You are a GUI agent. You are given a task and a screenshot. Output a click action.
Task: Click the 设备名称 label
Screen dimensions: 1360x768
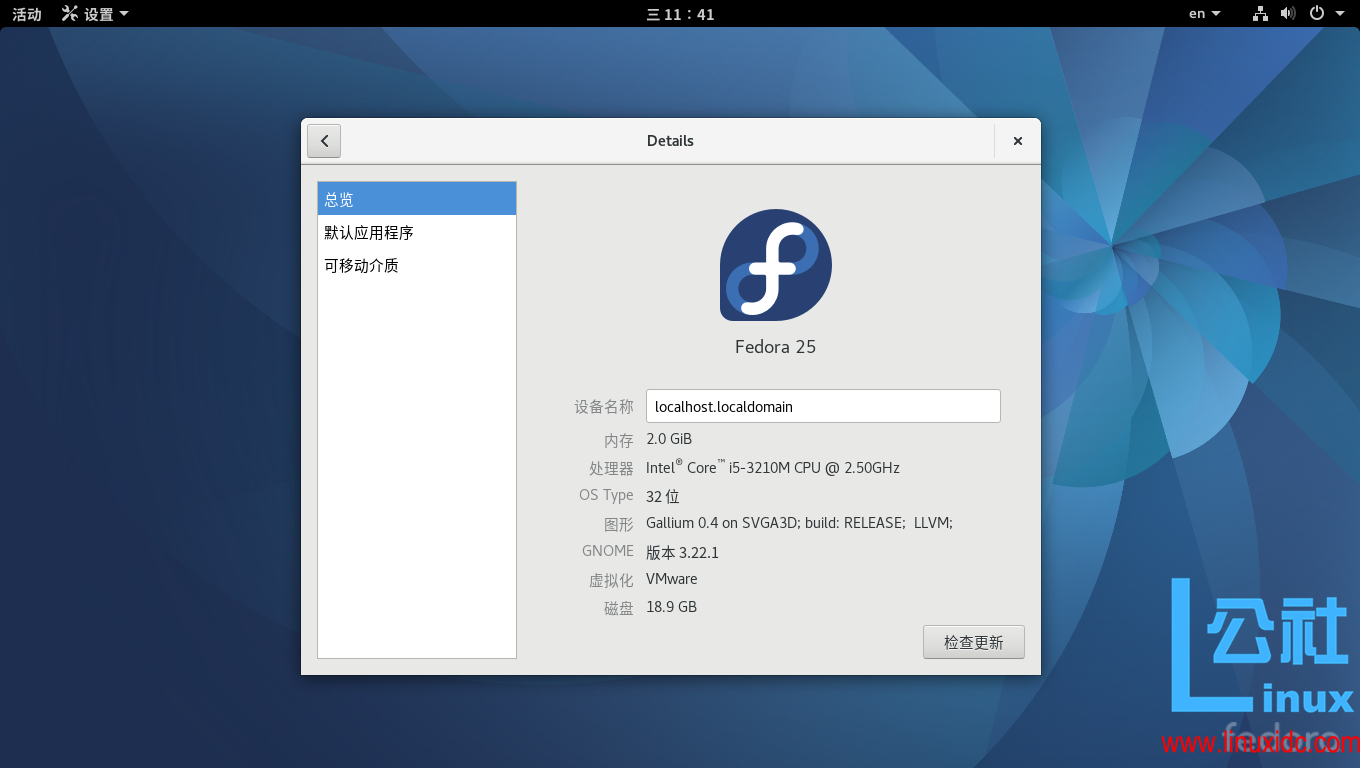(604, 407)
